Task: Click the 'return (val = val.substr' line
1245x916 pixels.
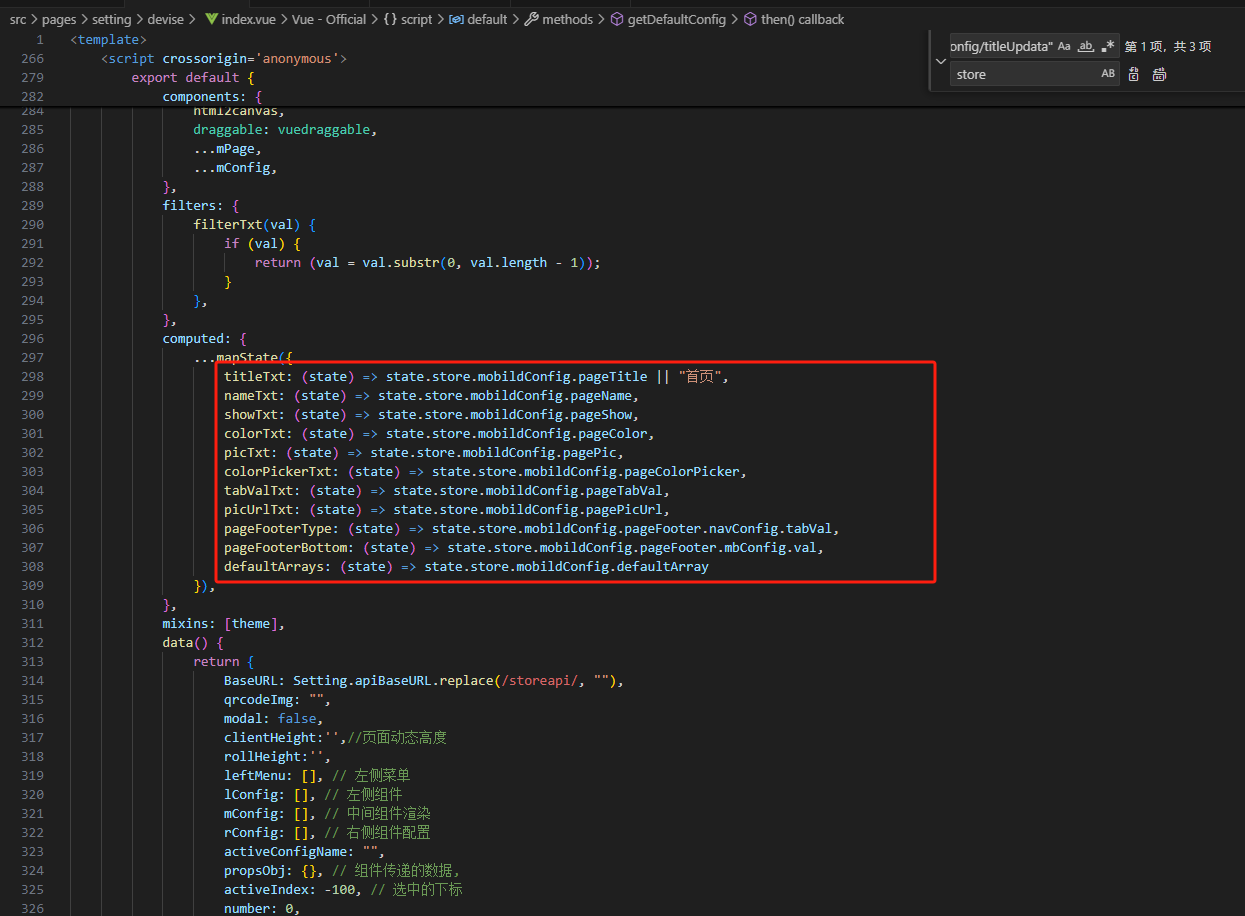Action: pyautogui.click(x=427, y=262)
